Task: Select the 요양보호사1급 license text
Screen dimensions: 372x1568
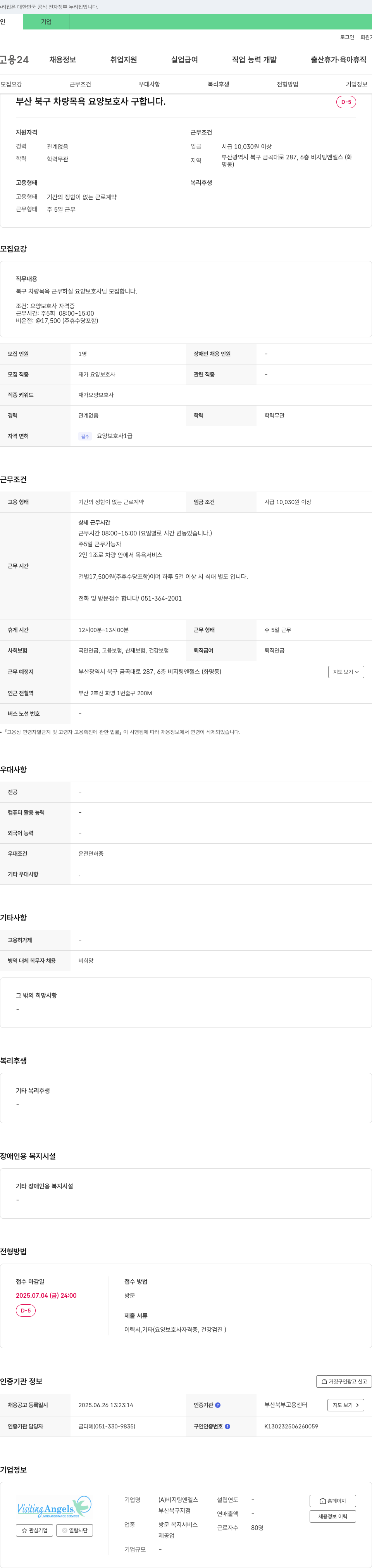Action: click(x=114, y=437)
